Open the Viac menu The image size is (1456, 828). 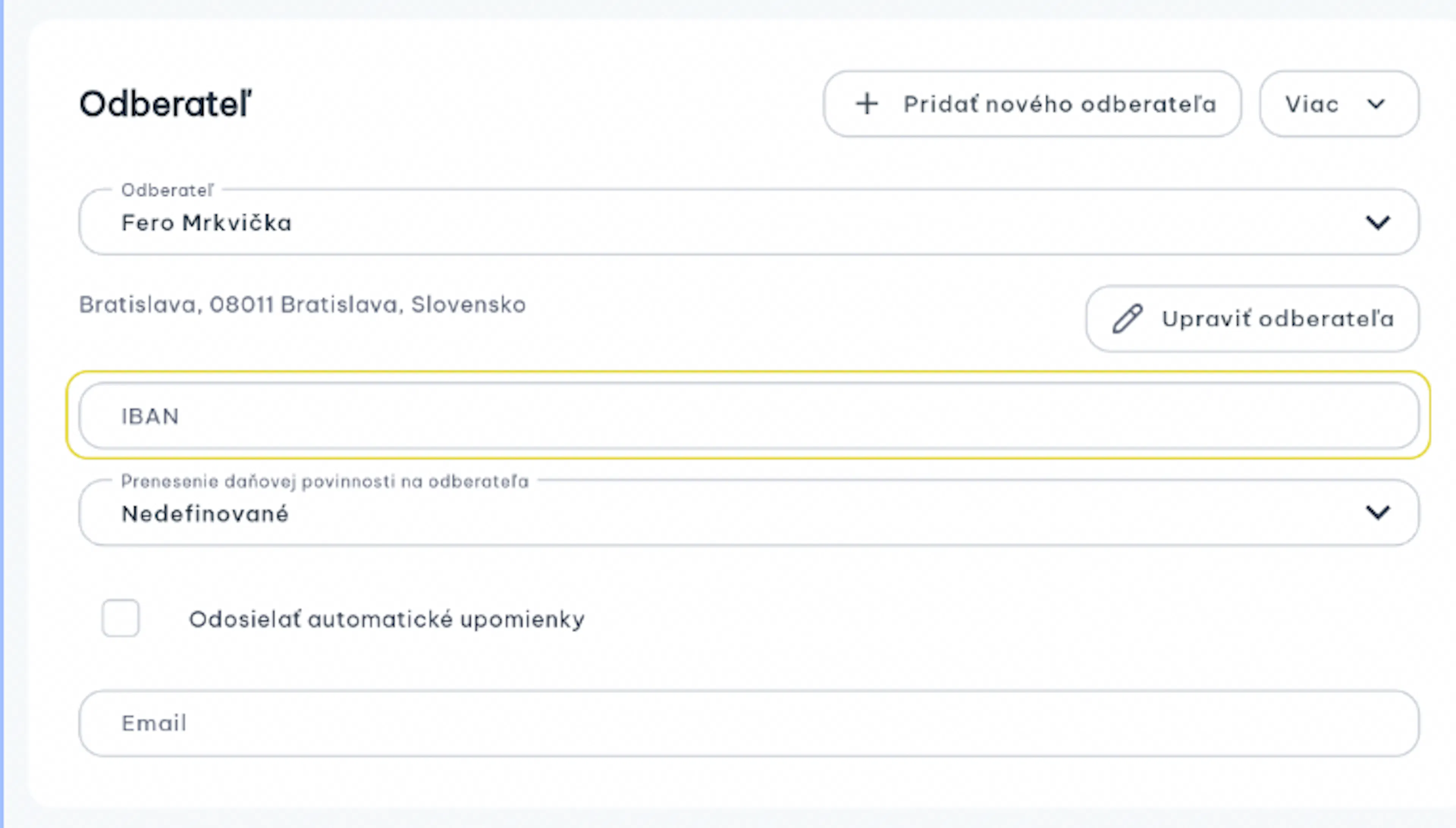(x=1339, y=104)
